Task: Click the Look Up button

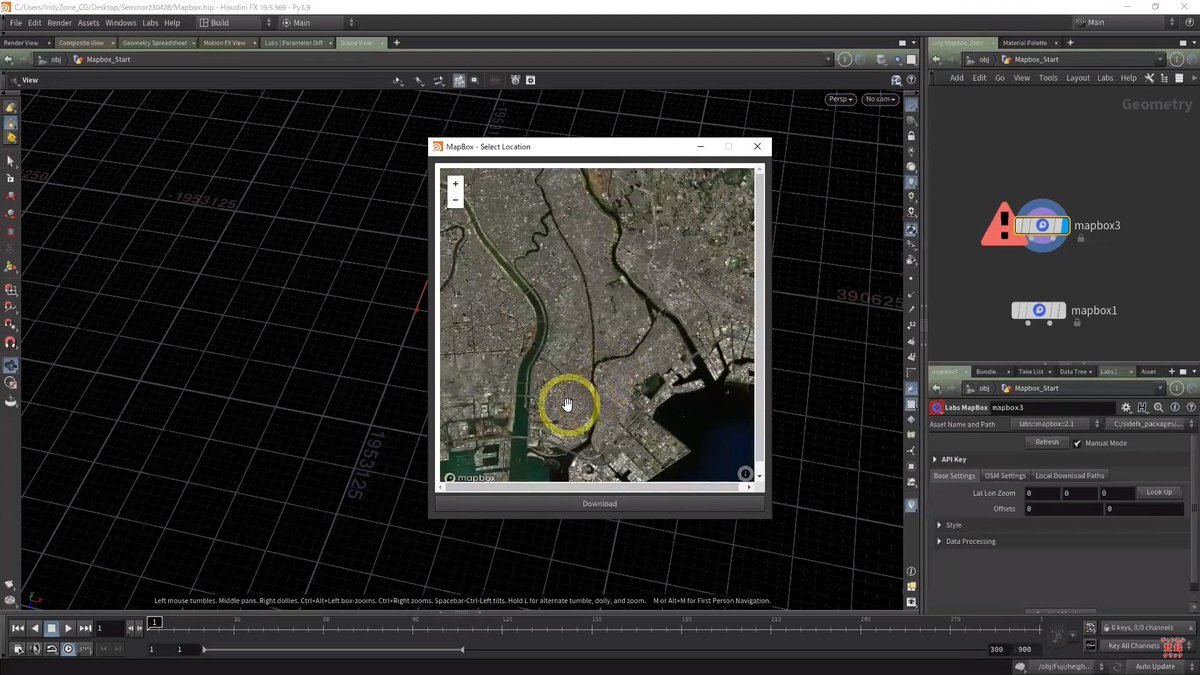Action: click(x=1159, y=492)
